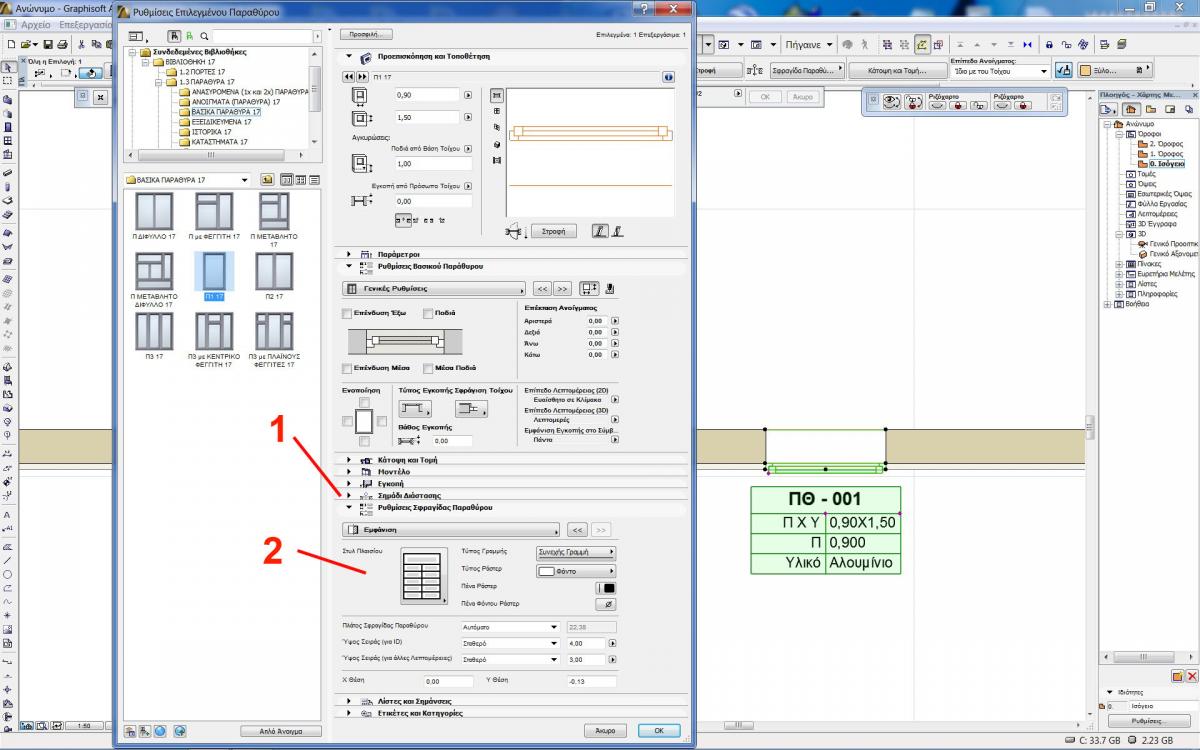
Task: Select the project map icon in Navigator
Action: coord(1130,109)
